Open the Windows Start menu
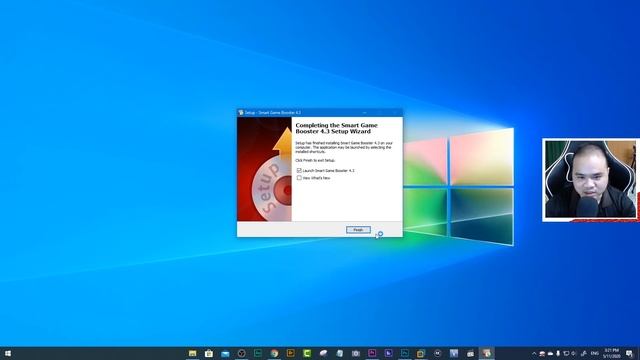The image size is (640, 360). click(x=7, y=353)
